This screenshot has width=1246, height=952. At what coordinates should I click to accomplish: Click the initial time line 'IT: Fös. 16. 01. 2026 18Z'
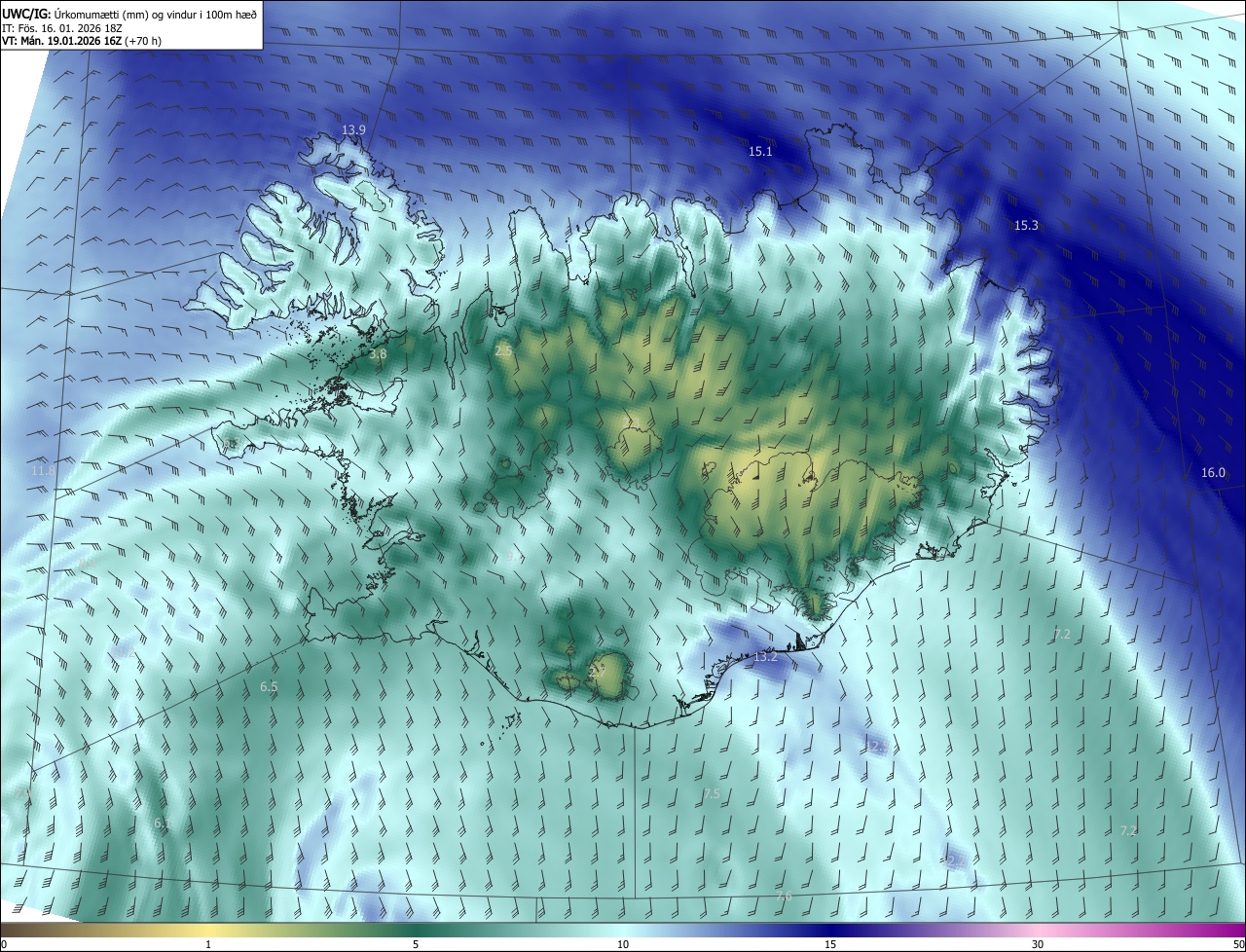(x=62, y=27)
